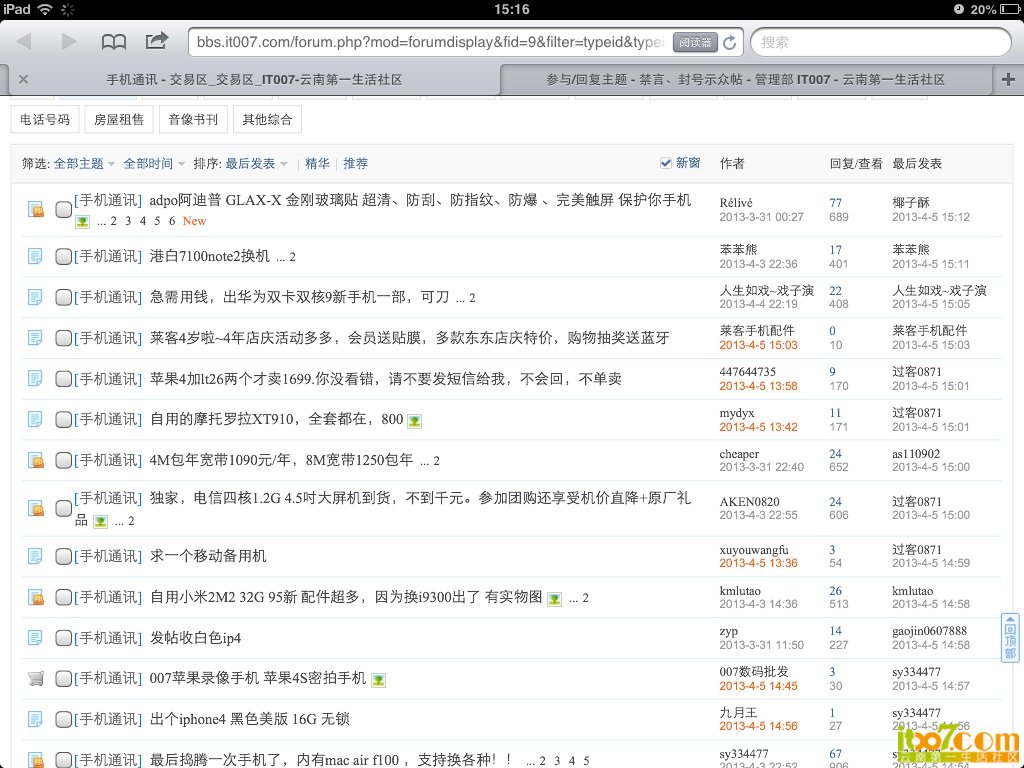The height and width of the screenshot is (768, 1024).
Task: Click hot thread icon beside 电信四核1.2G post
Action: (x=35, y=508)
